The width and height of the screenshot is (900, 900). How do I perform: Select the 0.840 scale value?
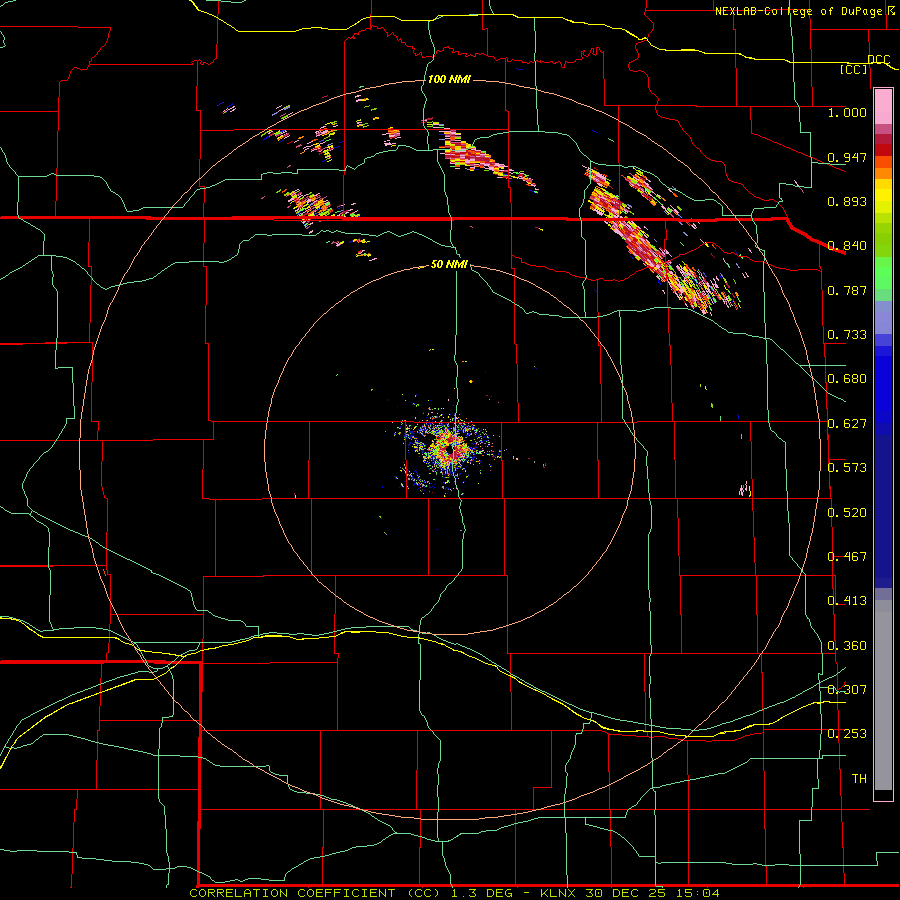[x=847, y=246]
